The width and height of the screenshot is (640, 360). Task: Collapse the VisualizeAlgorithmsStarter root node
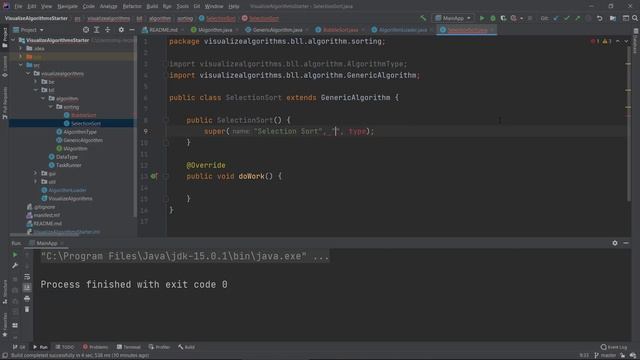[13, 40]
